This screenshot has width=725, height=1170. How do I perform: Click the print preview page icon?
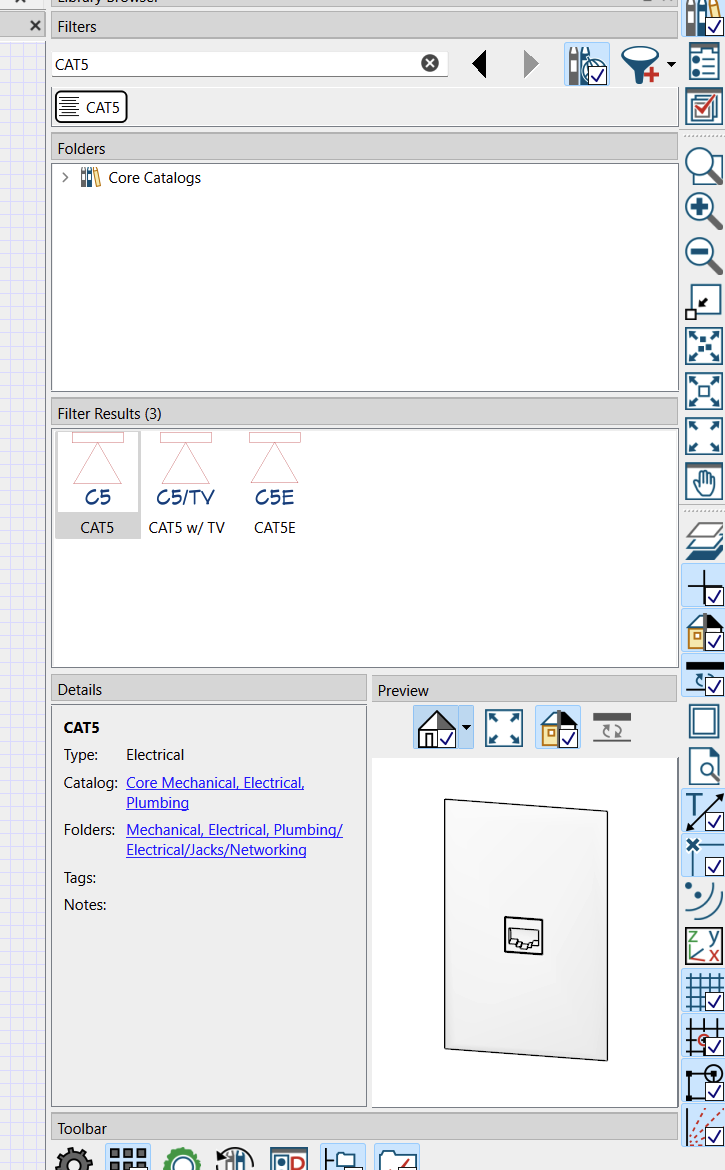click(704, 766)
